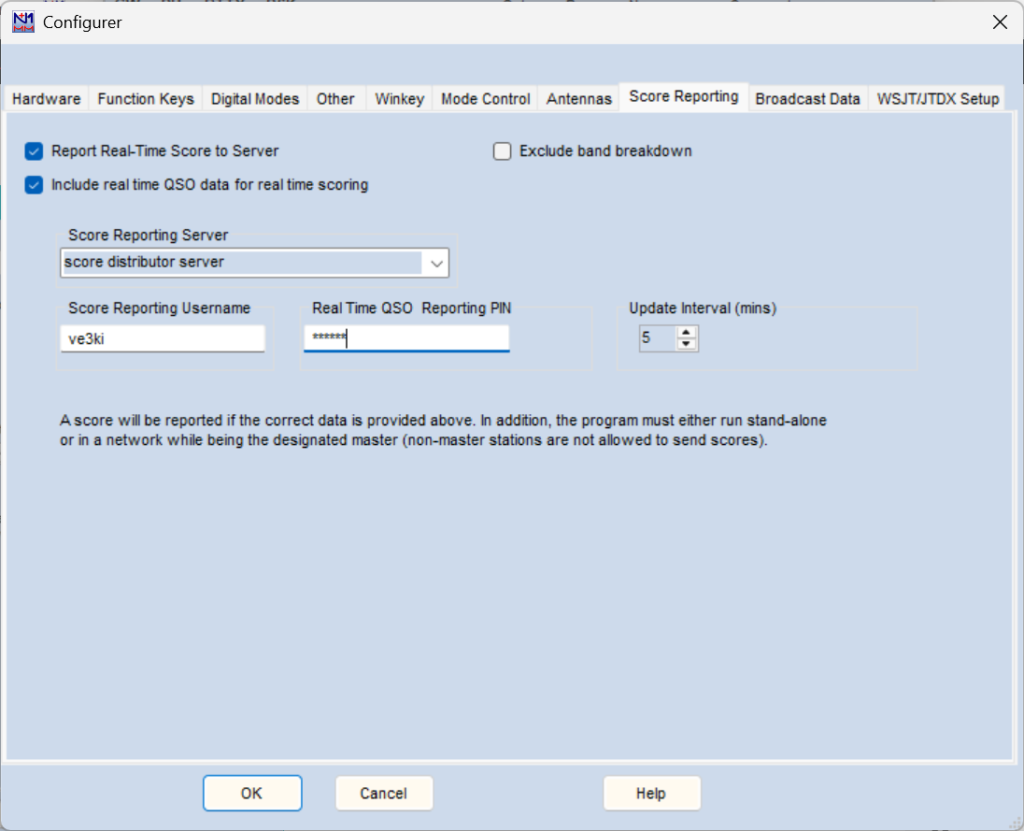Increase Update Interval using up arrow
This screenshot has height=831, width=1024.
pos(686,333)
